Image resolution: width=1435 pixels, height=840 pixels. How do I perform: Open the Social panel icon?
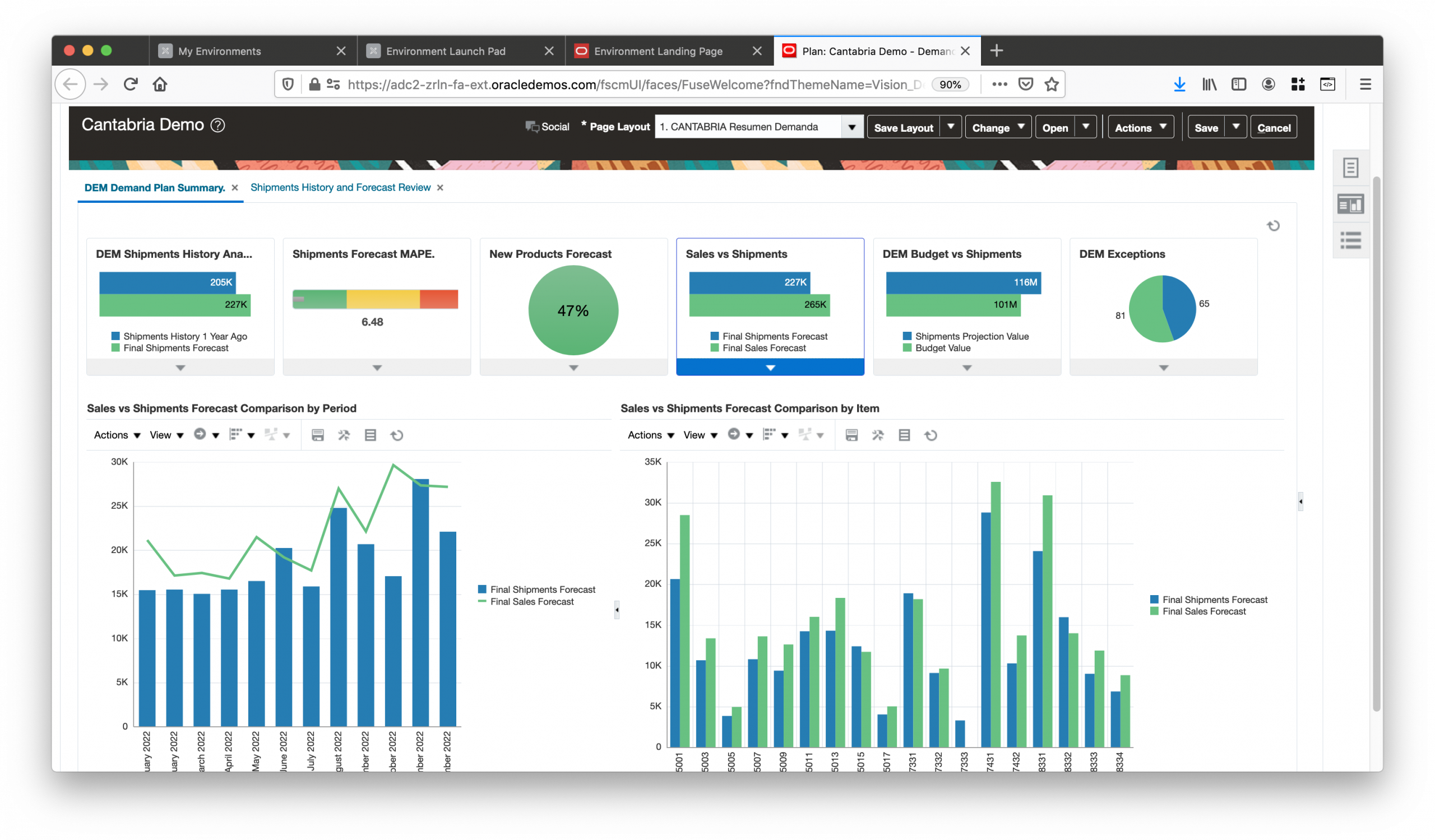click(x=532, y=126)
